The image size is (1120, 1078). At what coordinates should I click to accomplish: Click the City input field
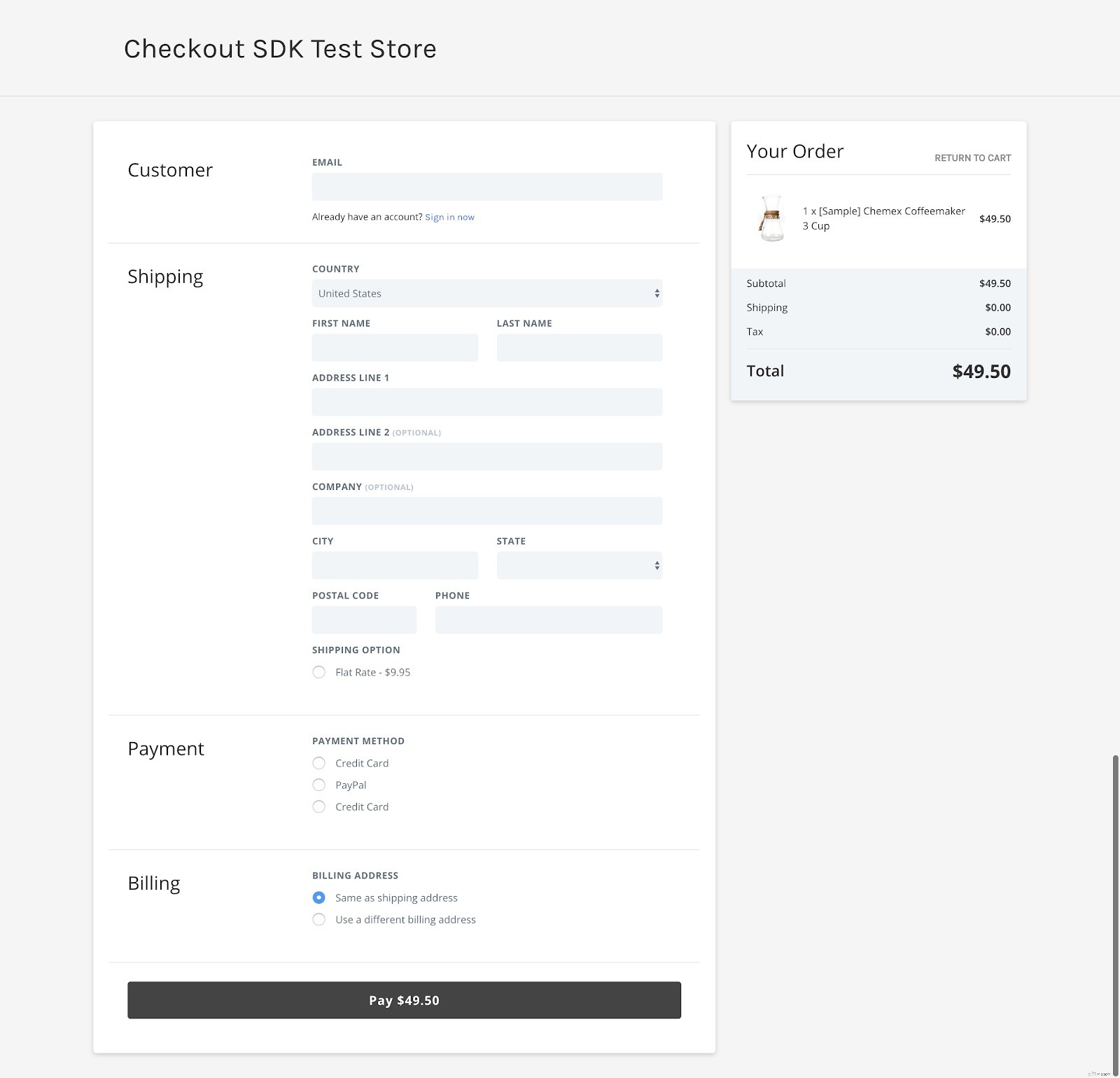click(394, 565)
